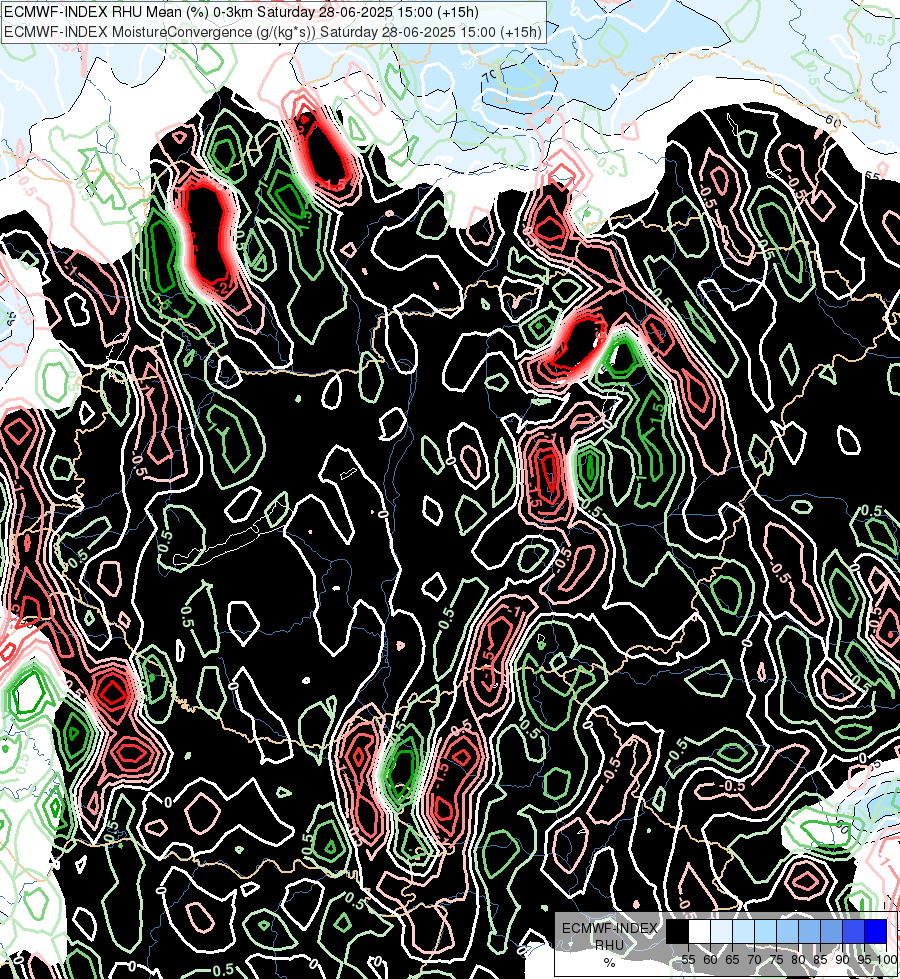Click the 'MoistureConvergence (g/(kg*s))' title line

[x=273, y=31]
